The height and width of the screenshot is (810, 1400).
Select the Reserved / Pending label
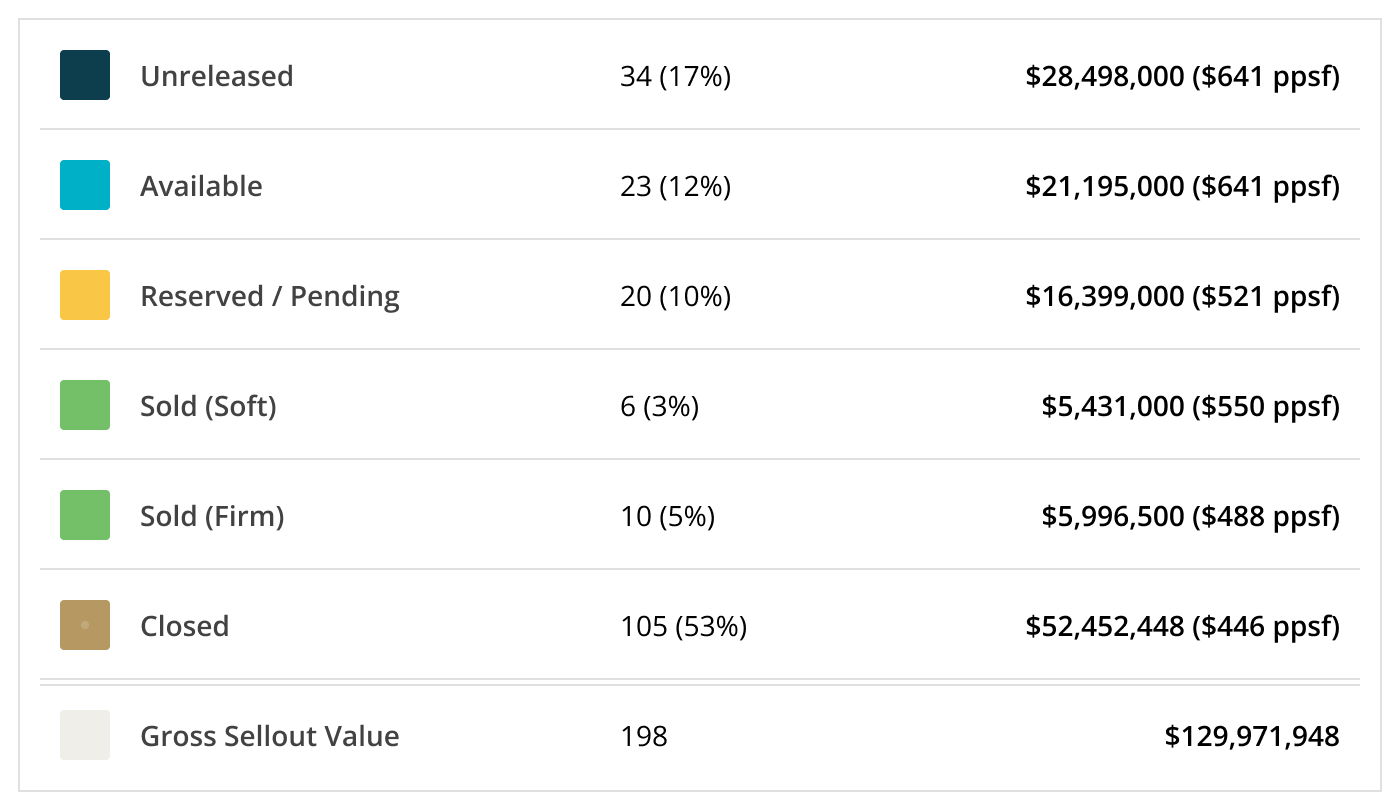(270, 296)
